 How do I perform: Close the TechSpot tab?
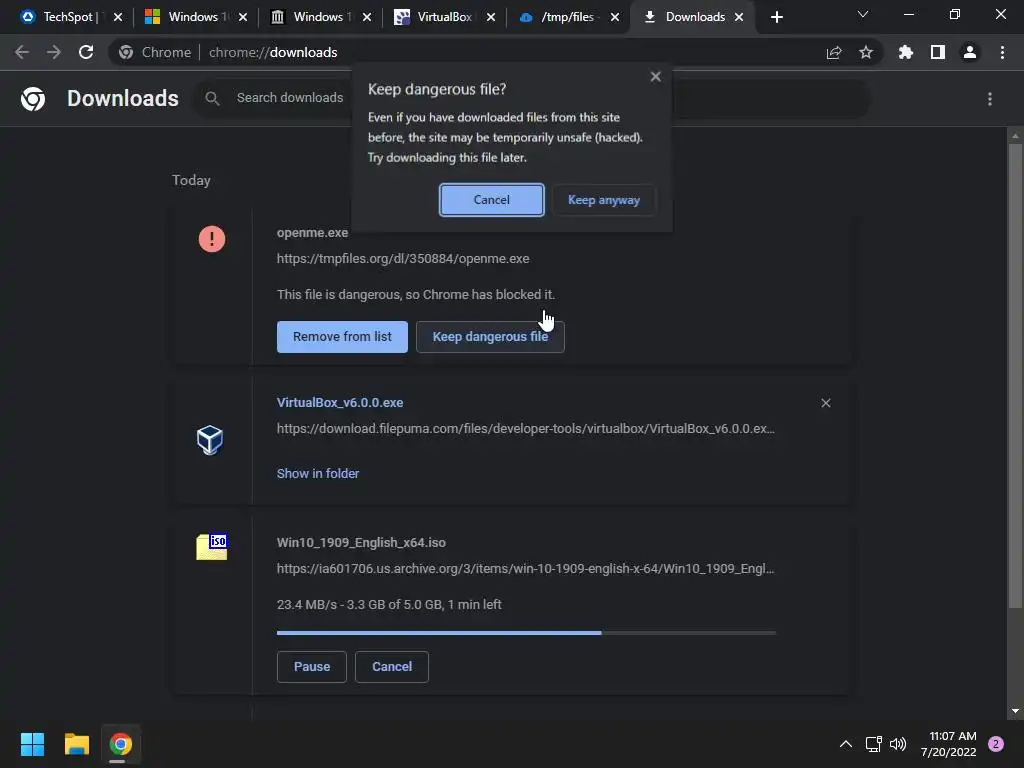(118, 17)
